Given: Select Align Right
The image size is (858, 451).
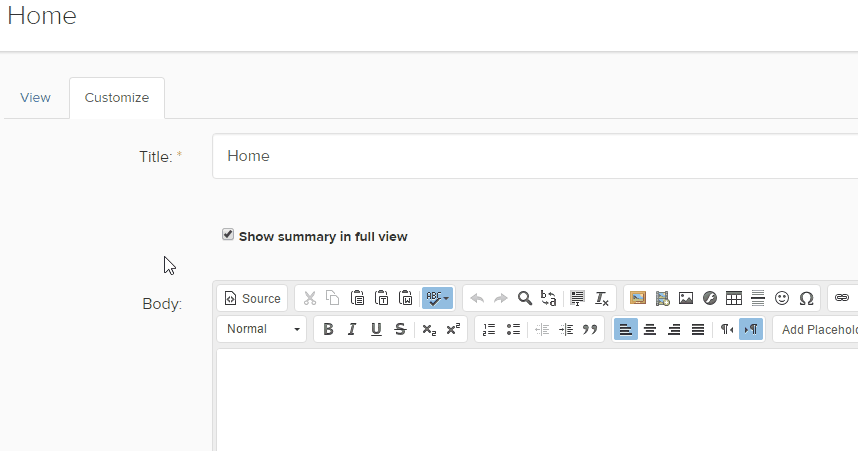Looking at the screenshot, I should pos(674,329).
